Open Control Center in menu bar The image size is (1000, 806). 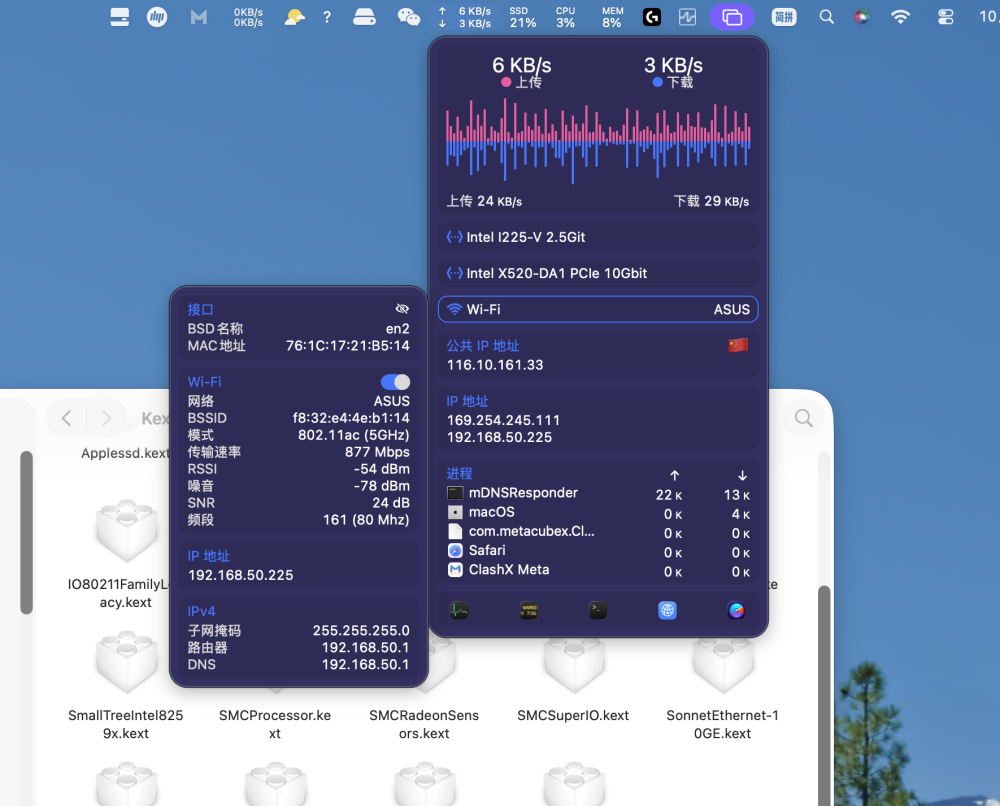(x=946, y=17)
